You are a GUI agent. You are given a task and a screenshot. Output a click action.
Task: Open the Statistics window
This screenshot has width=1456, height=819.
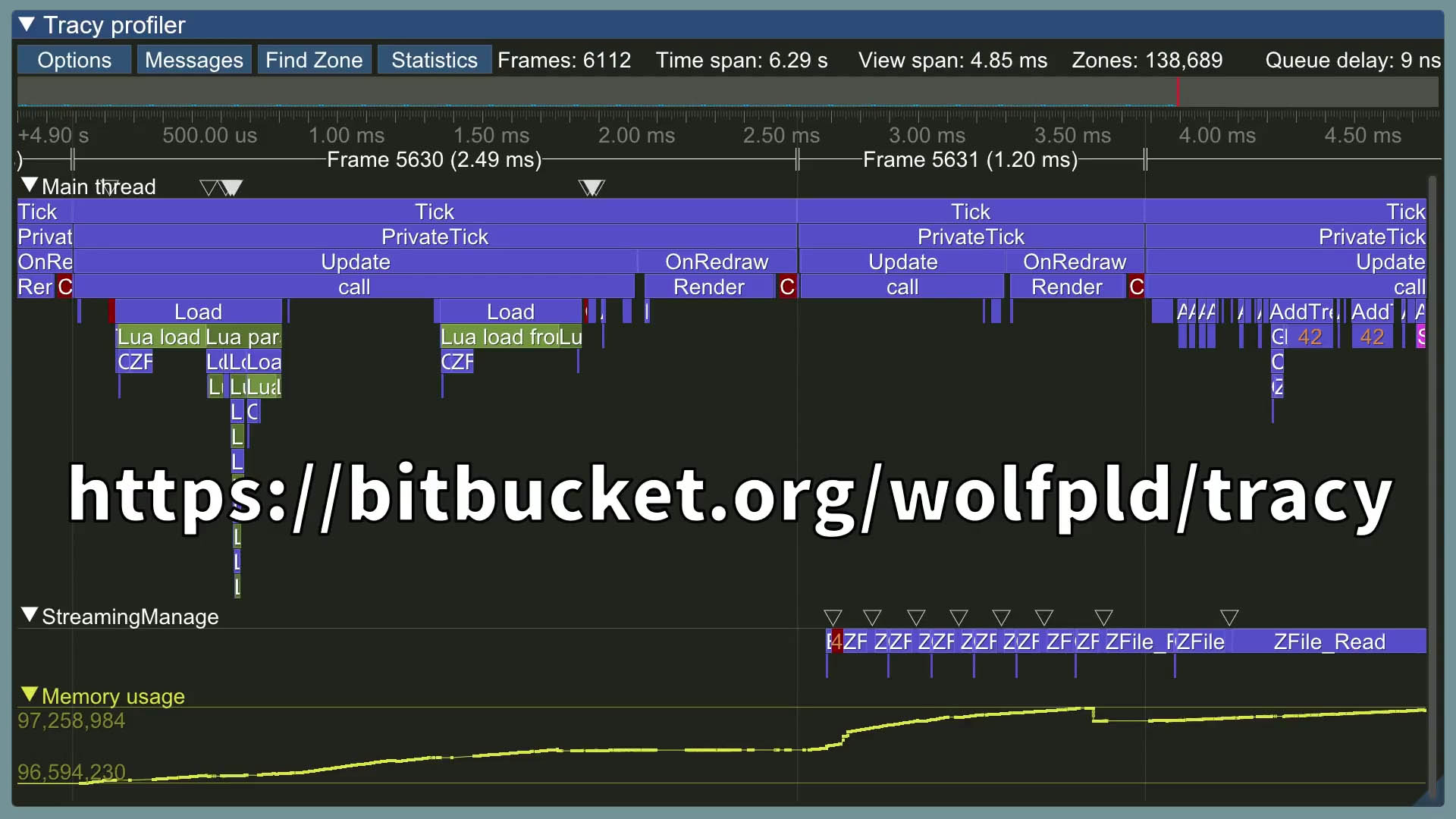pos(434,60)
